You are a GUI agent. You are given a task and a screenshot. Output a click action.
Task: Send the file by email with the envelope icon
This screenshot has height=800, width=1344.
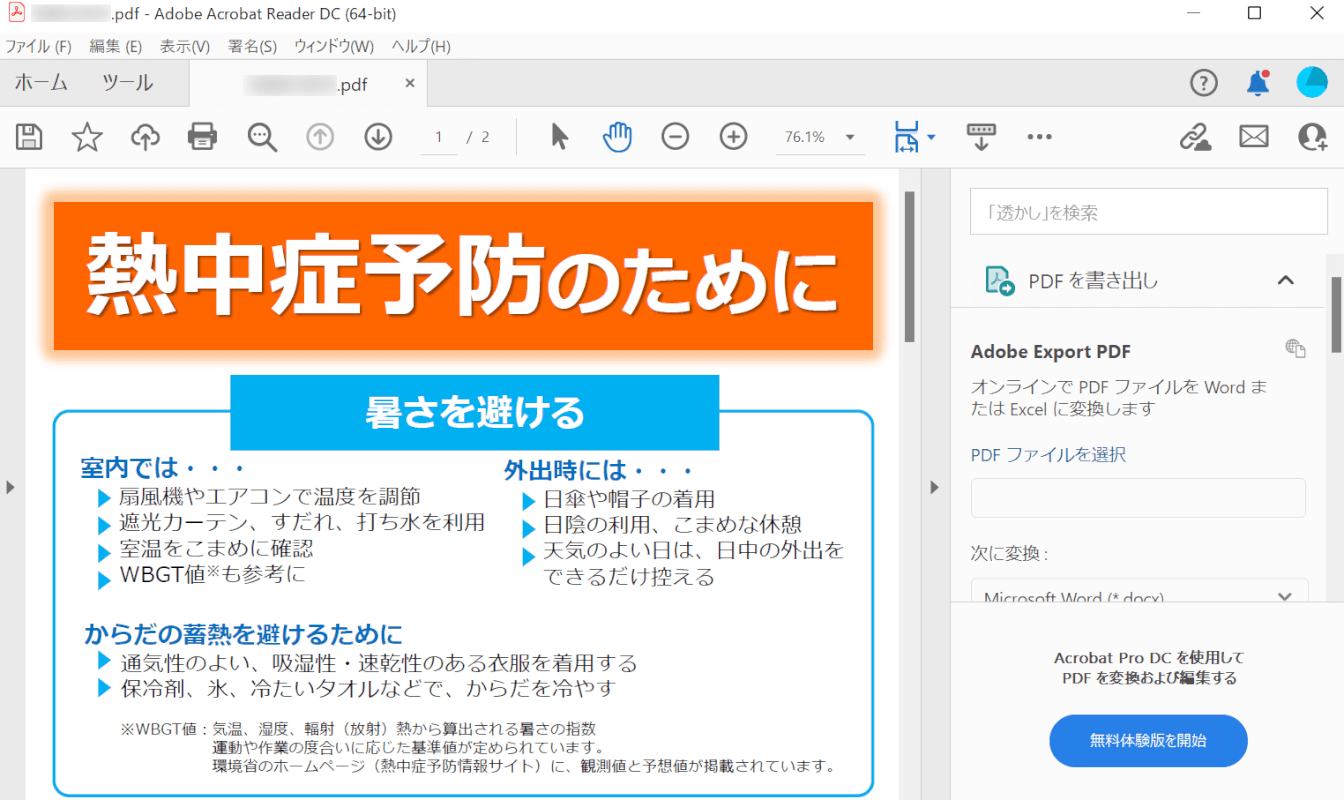[x=1254, y=137]
